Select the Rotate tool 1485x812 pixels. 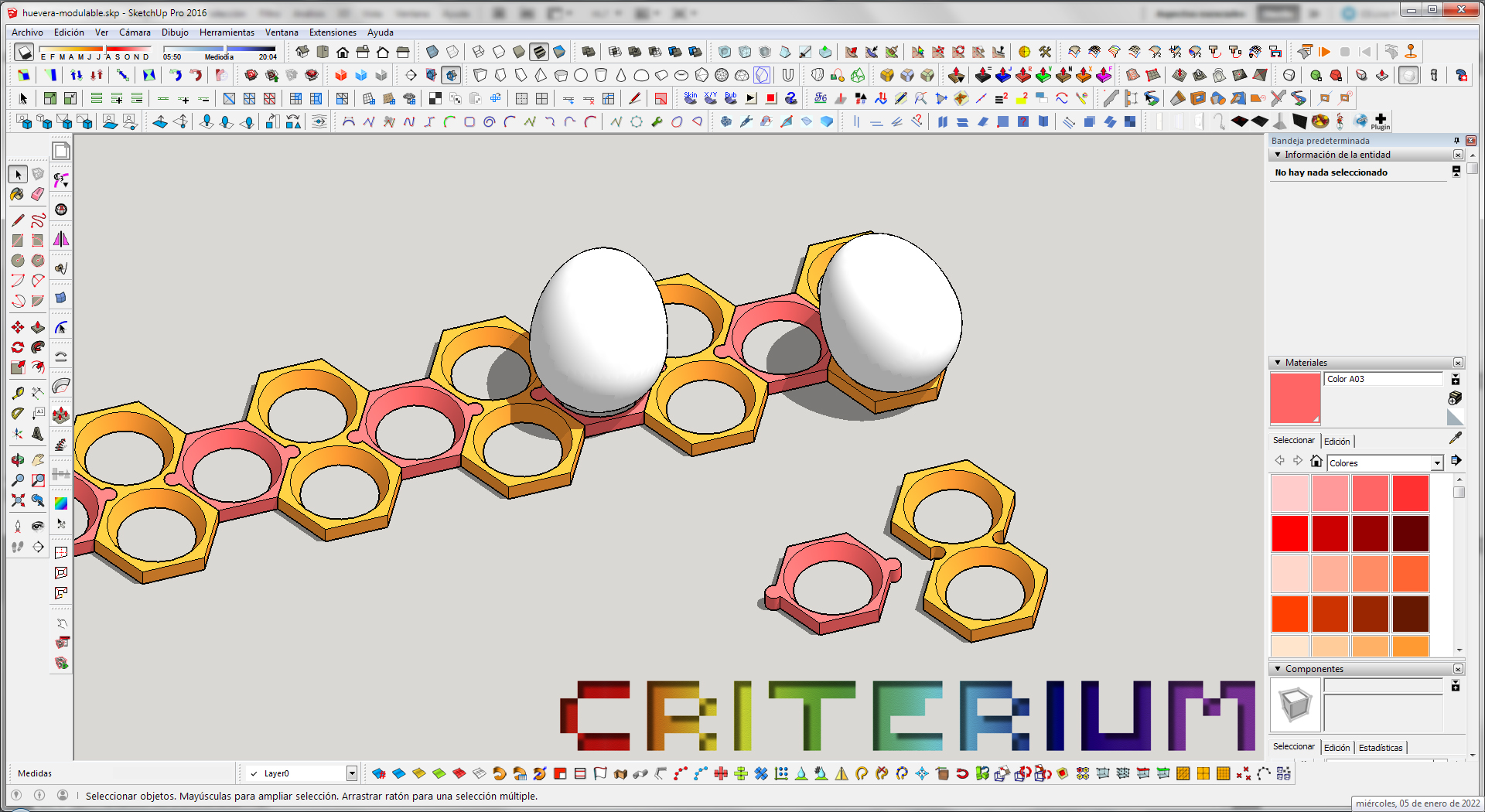[x=18, y=348]
